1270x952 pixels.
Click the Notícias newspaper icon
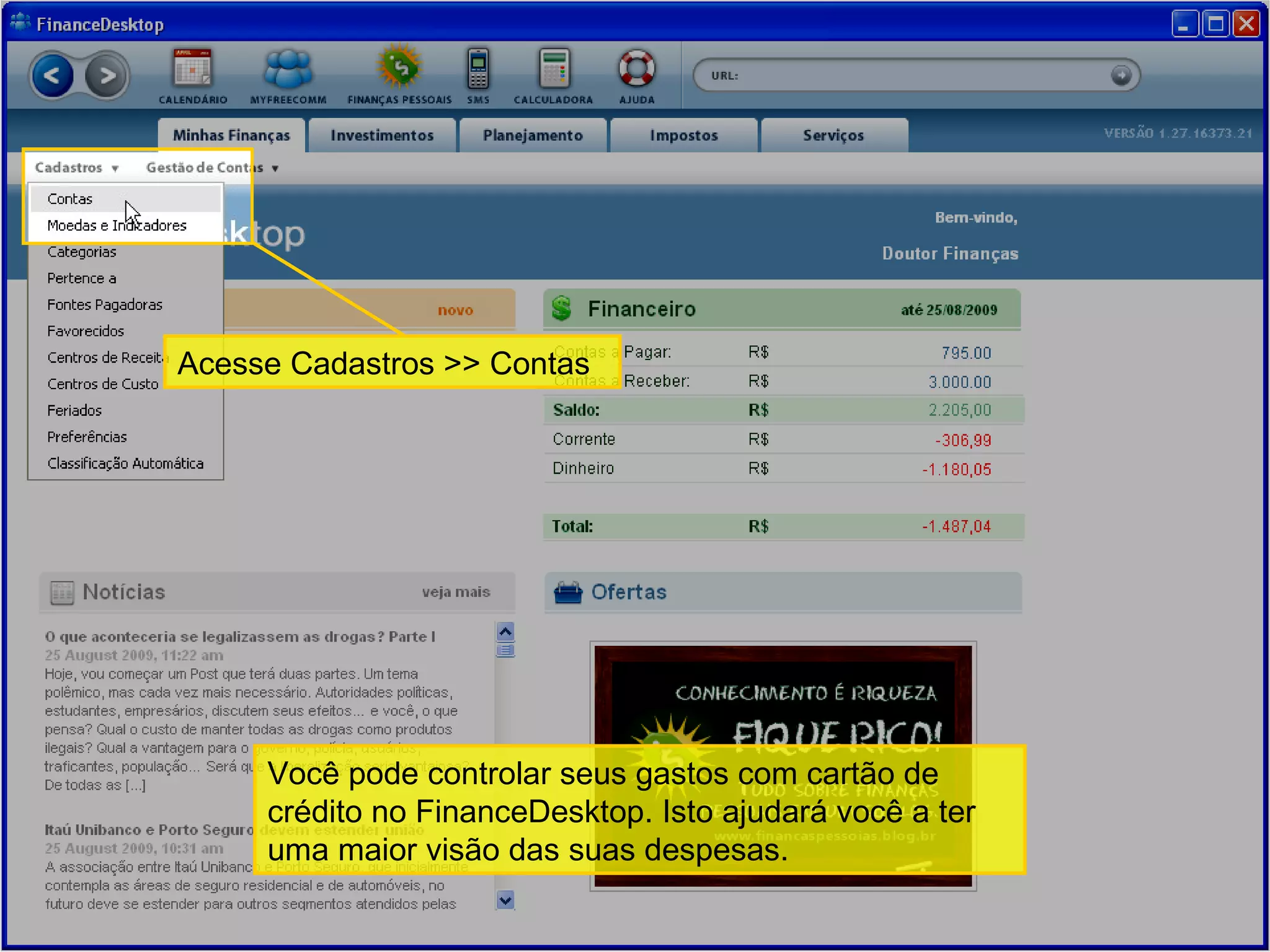pyautogui.click(x=61, y=593)
